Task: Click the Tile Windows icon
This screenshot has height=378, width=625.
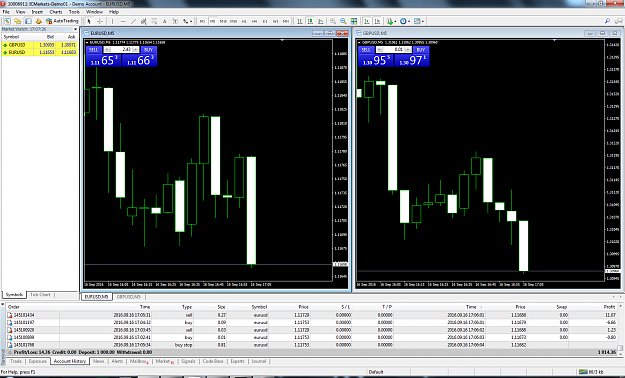Action: click(354, 21)
